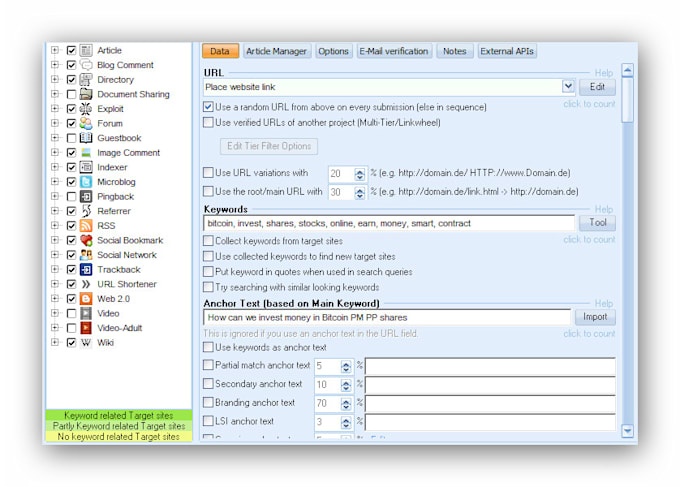Click the Tool button beside Keywords
Viewport: 680px width, 487px height.
[597, 222]
